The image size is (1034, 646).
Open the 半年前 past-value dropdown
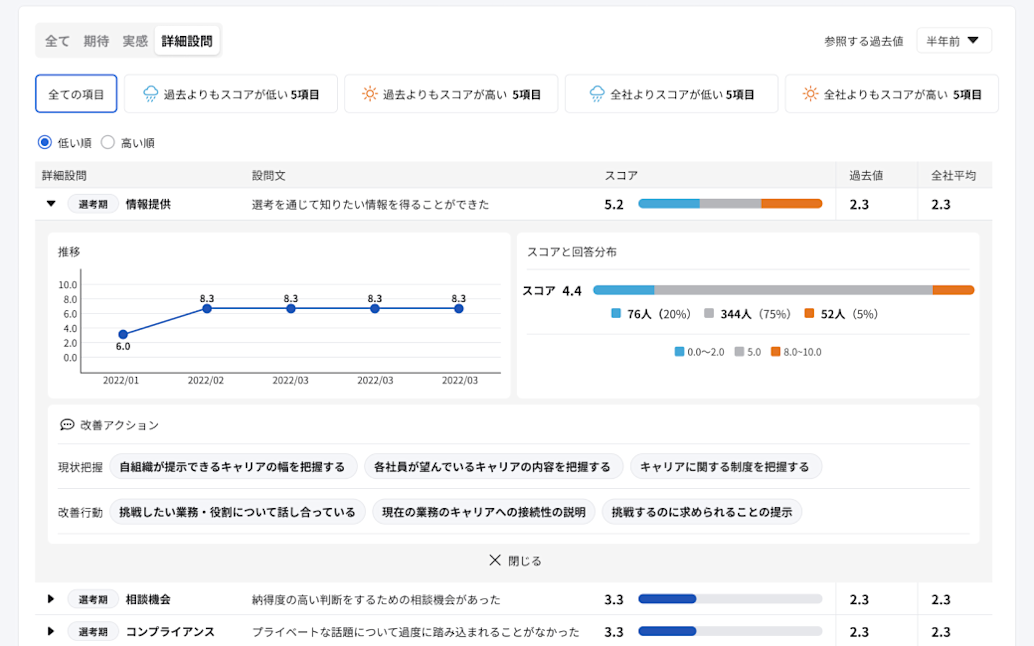pos(953,40)
